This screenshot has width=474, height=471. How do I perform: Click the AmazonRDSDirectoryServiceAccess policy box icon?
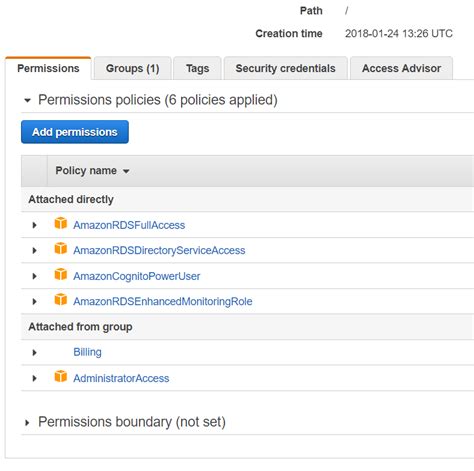[x=61, y=248]
